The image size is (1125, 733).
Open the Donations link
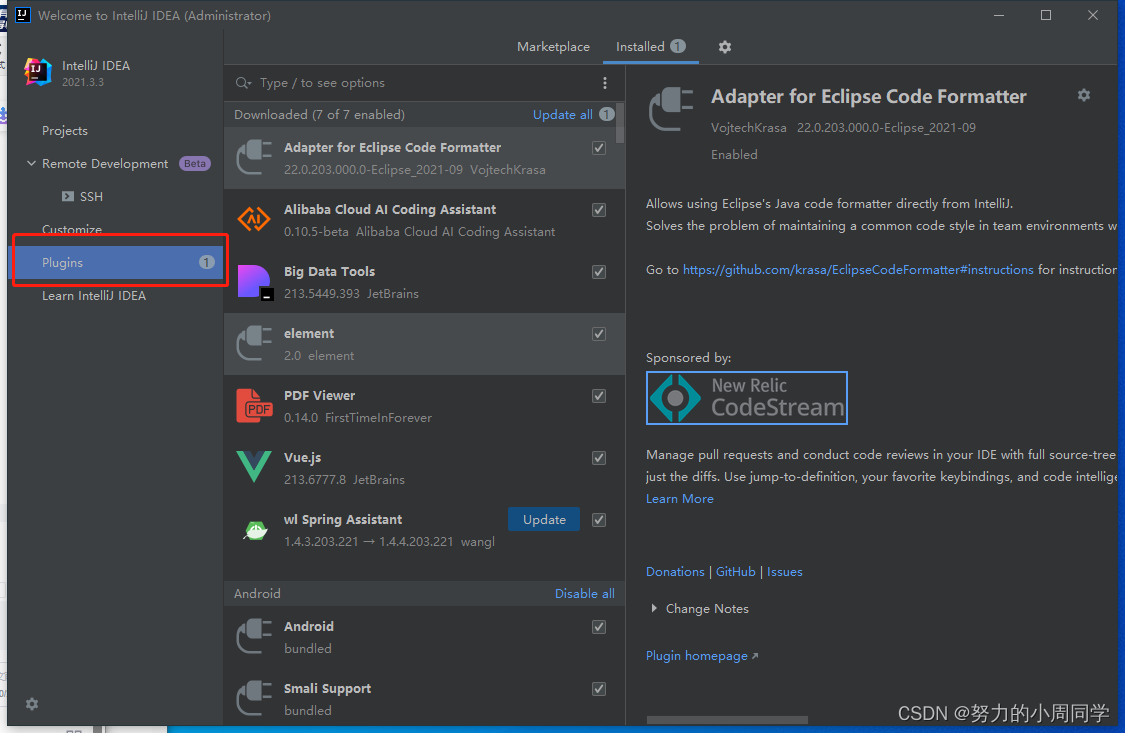click(x=675, y=572)
